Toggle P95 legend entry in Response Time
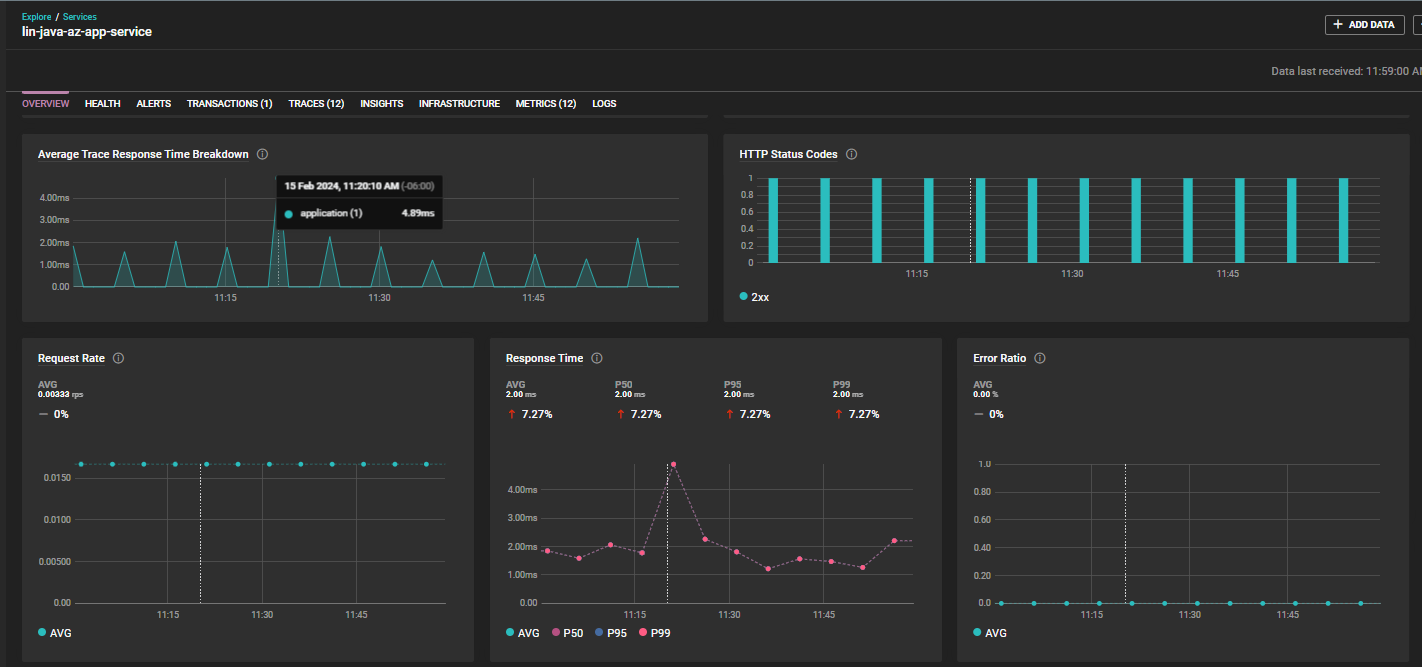The image size is (1422, 667). [611, 633]
